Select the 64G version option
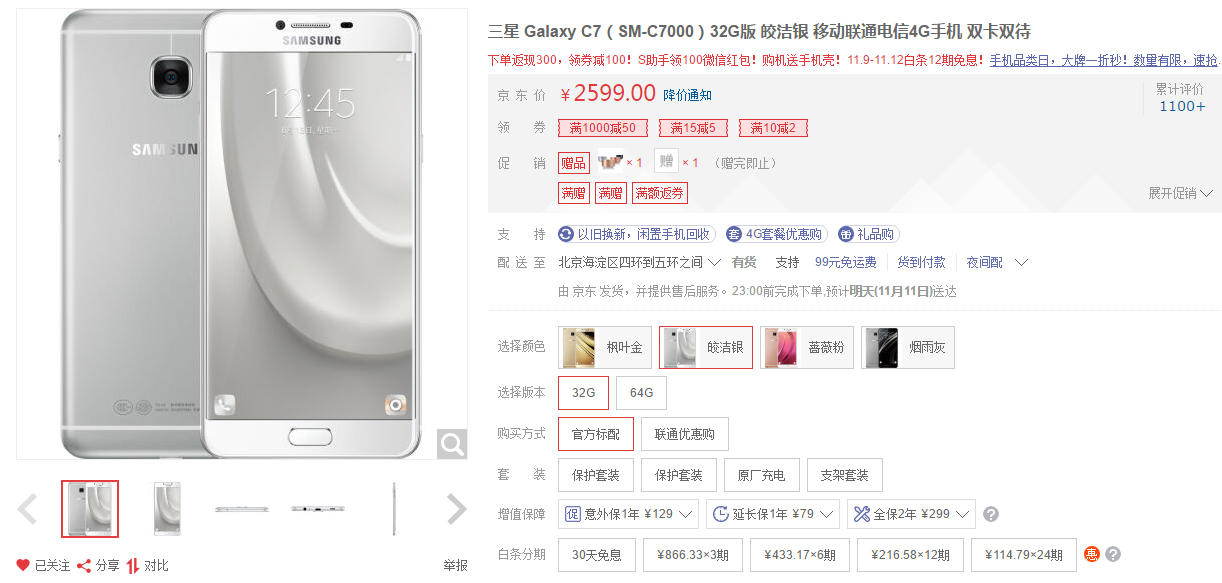The image size is (1222, 583). point(641,393)
